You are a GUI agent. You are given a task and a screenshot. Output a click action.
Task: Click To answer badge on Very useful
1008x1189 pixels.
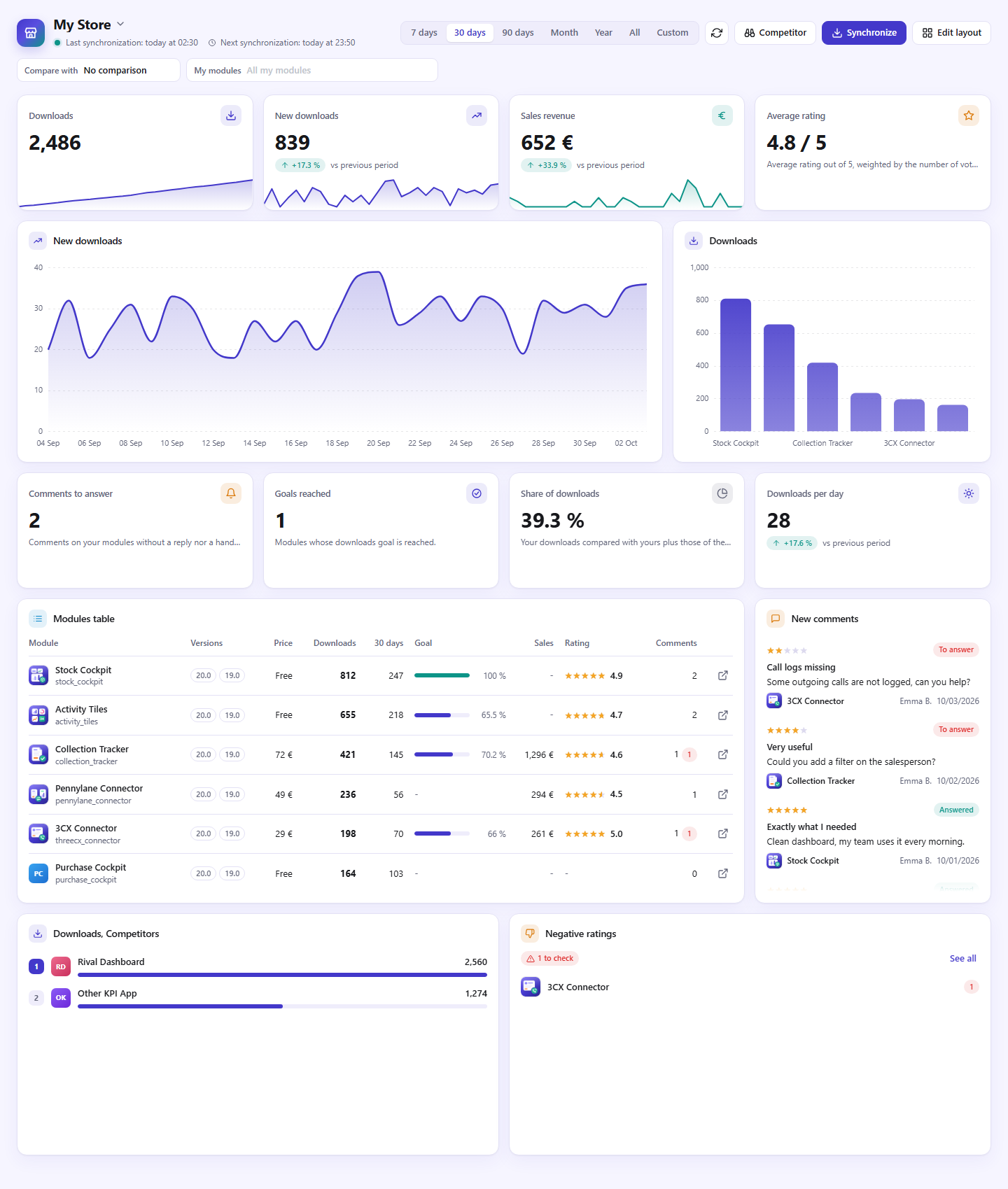955,729
